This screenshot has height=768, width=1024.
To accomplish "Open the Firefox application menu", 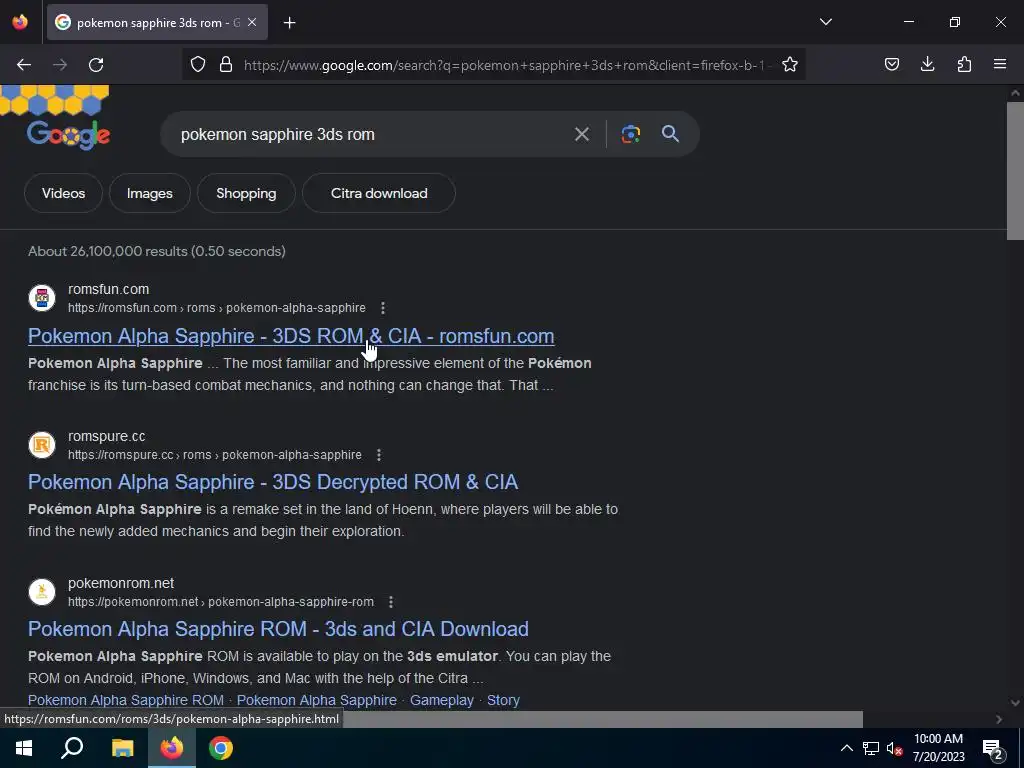I will [1000, 64].
